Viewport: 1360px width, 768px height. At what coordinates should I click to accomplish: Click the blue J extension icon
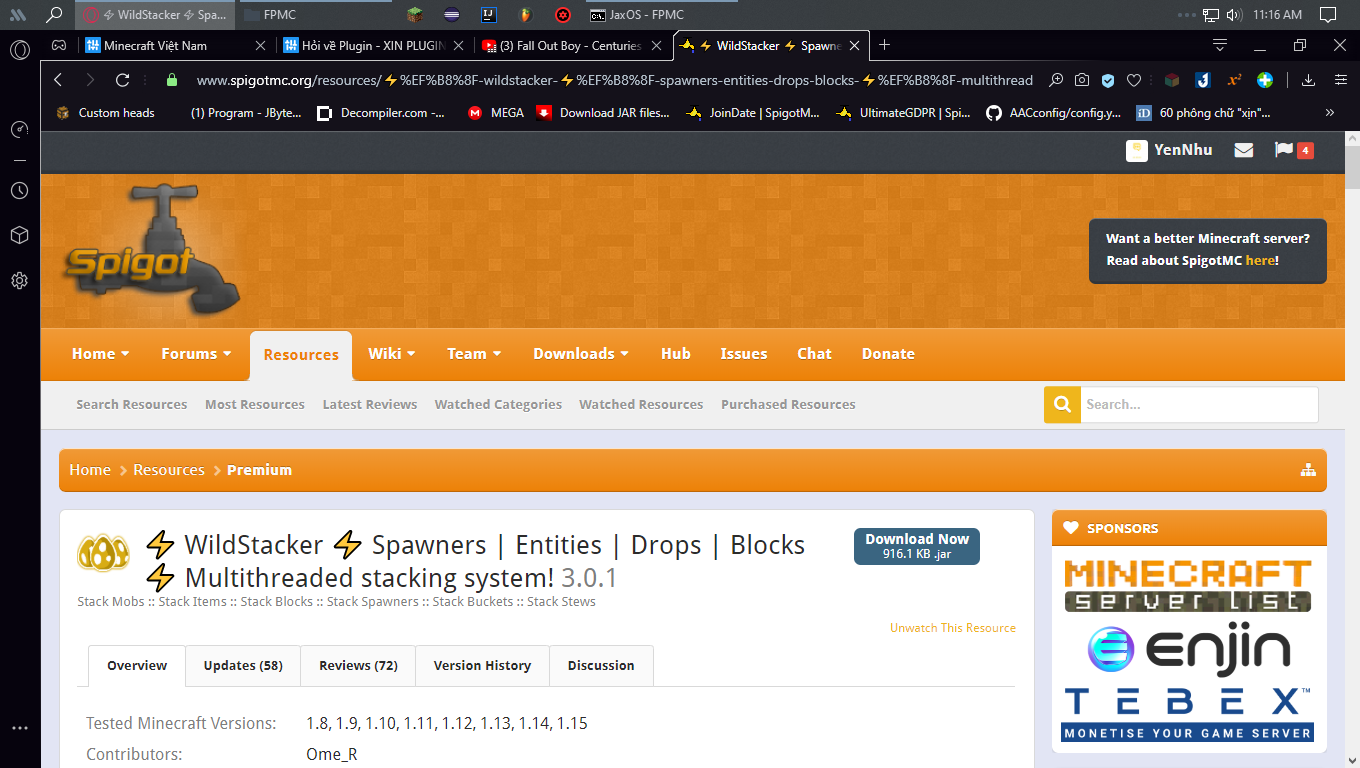pos(1203,80)
